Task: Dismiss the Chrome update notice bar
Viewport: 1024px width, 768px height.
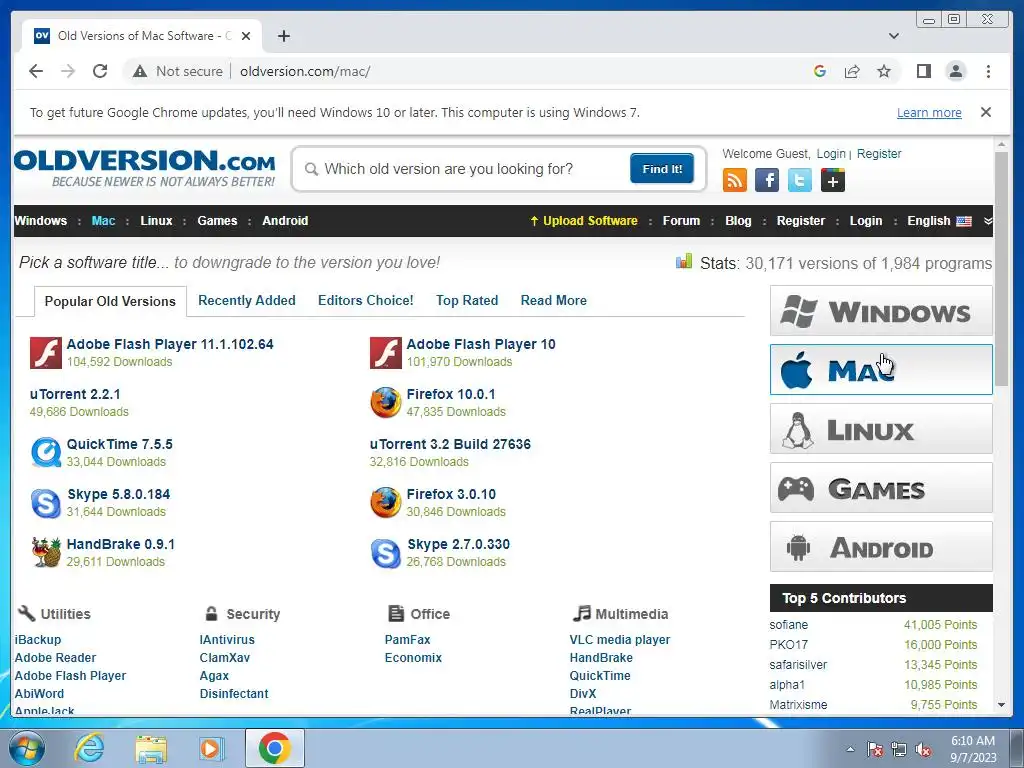Action: click(986, 112)
